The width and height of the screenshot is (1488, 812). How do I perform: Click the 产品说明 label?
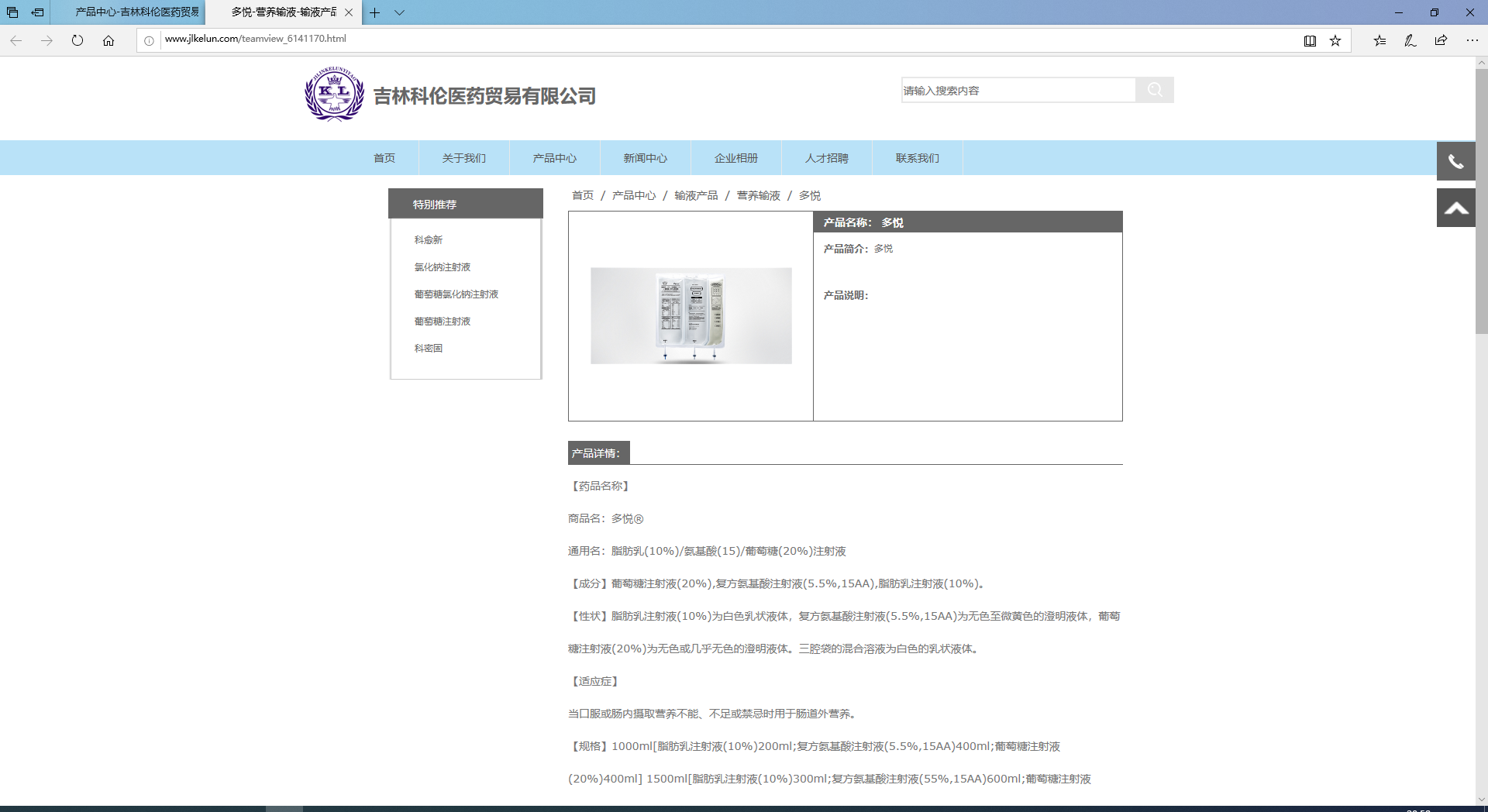coord(846,295)
